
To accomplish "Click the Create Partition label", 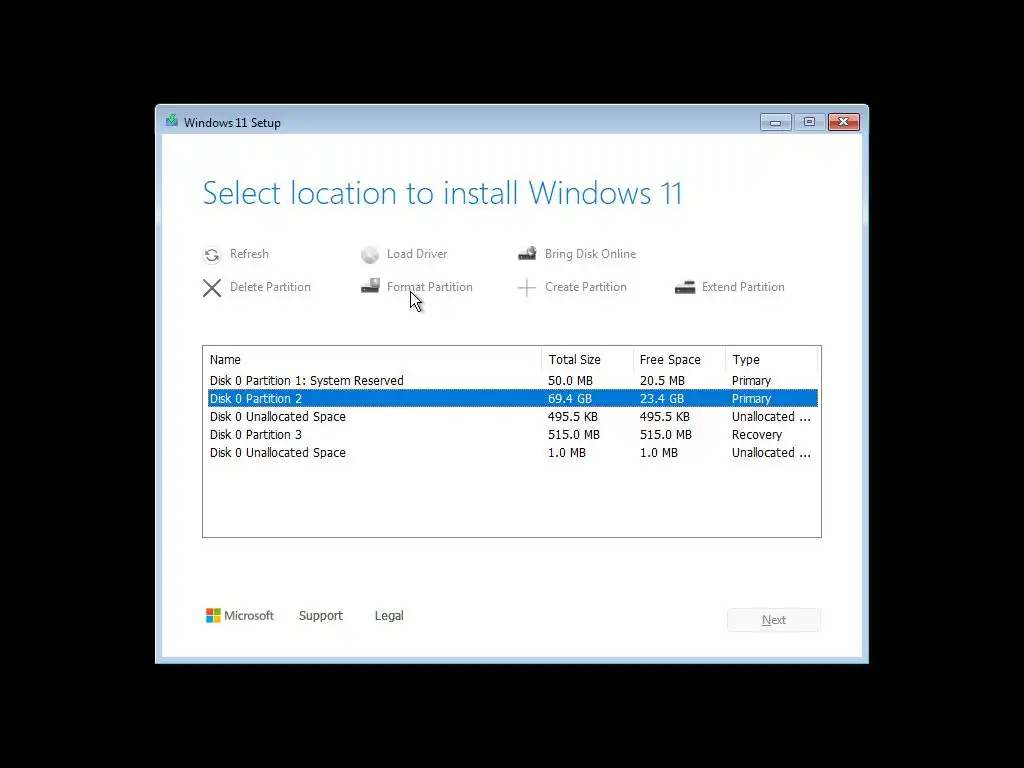I will click(586, 287).
